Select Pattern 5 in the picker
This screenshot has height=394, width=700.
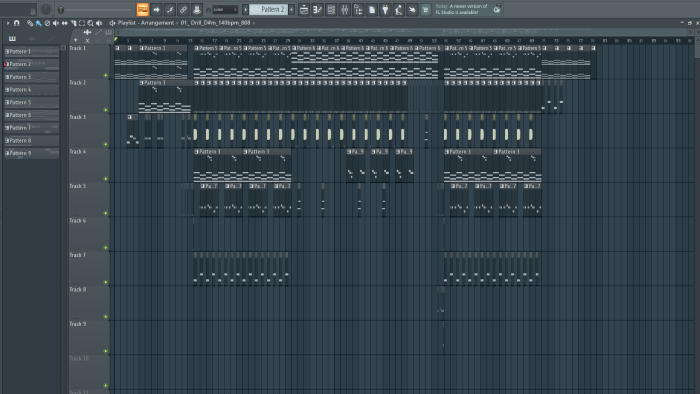(31, 102)
